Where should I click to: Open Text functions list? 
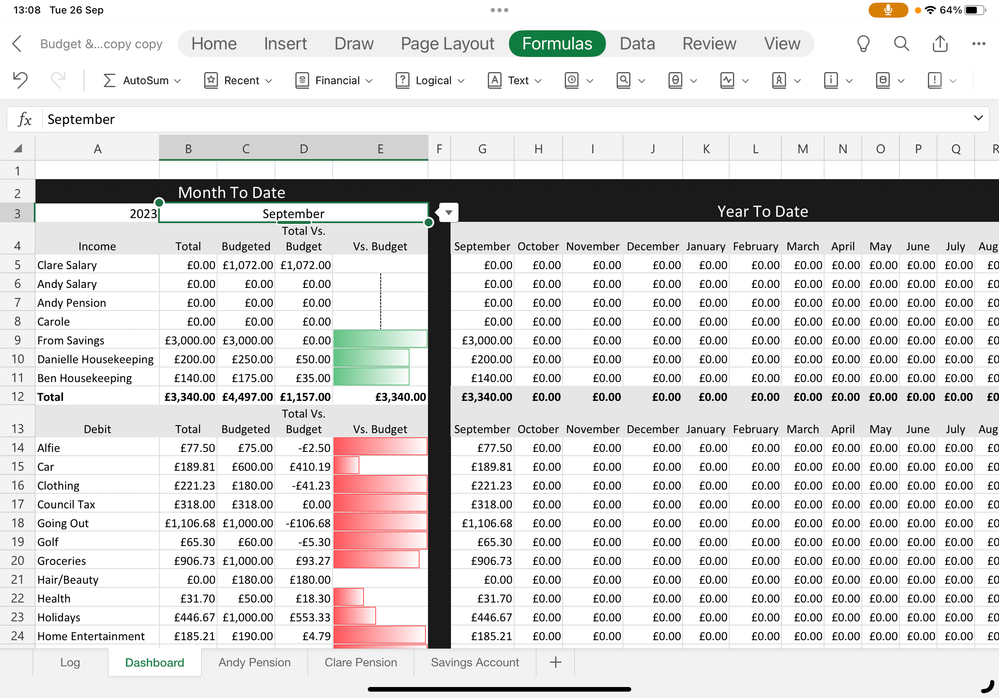(515, 80)
